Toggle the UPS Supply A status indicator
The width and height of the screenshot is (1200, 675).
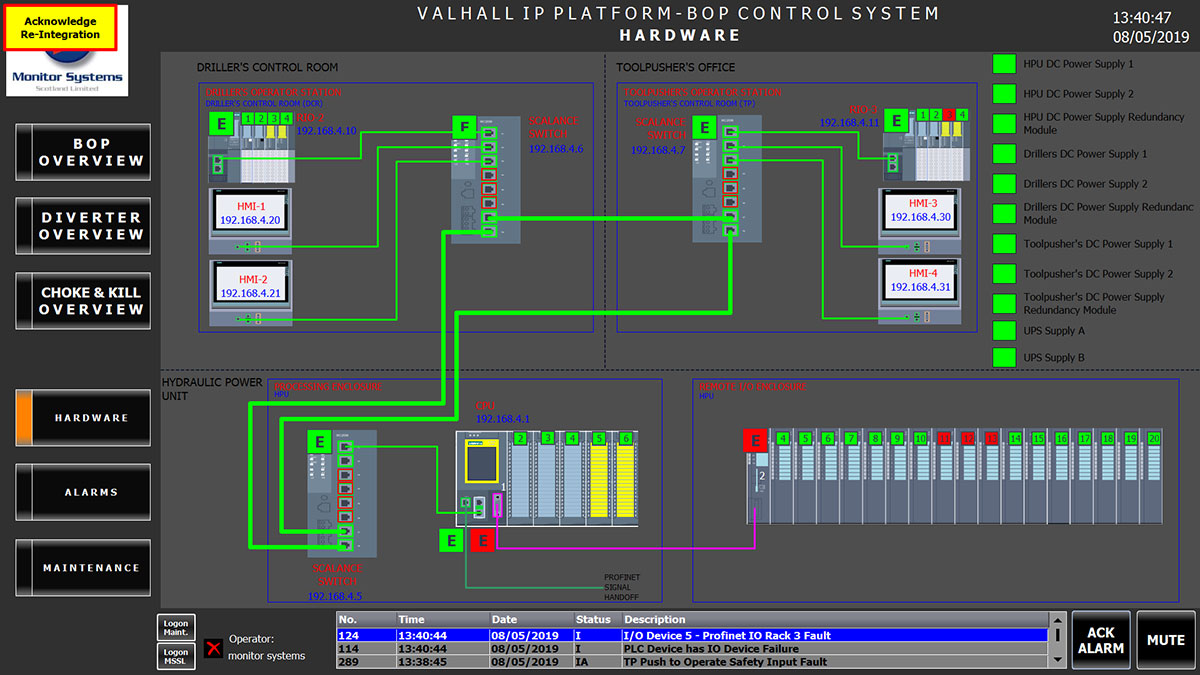(x=1004, y=328)
